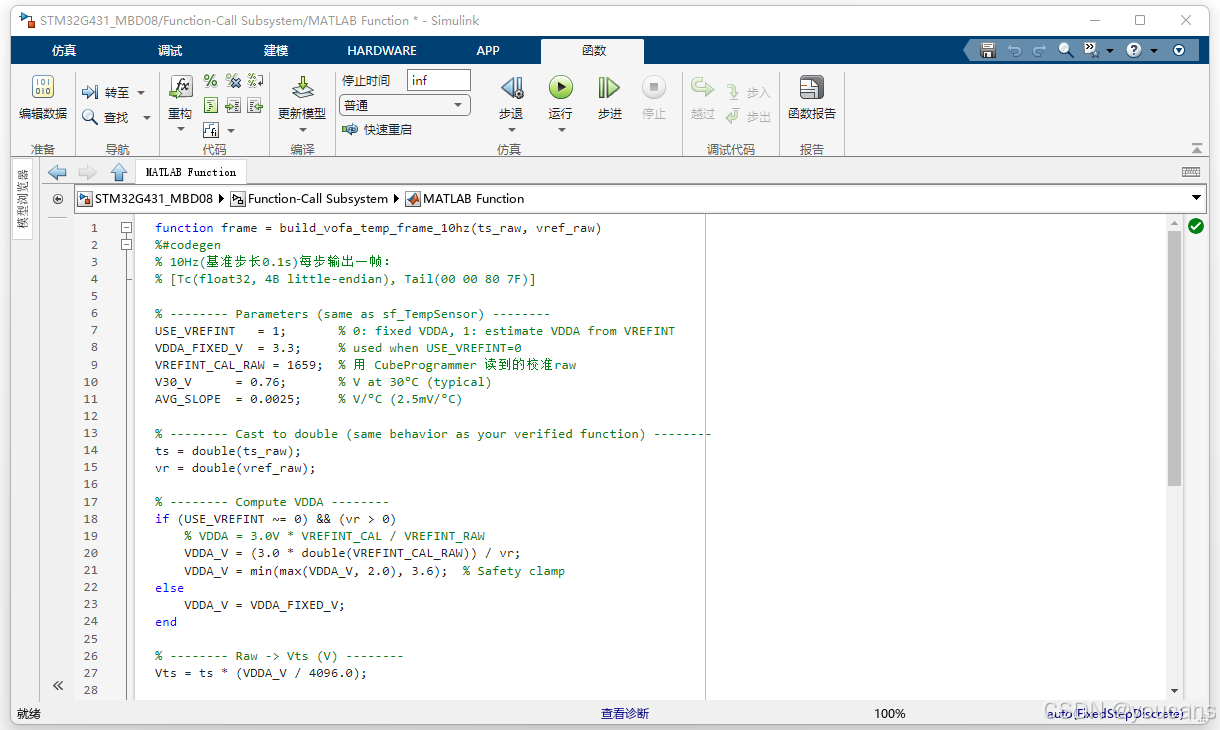This screenshot has width=1220, height=730.
Task: Click the 更新模型 (Update Model) icon
Action: point(302,88)
